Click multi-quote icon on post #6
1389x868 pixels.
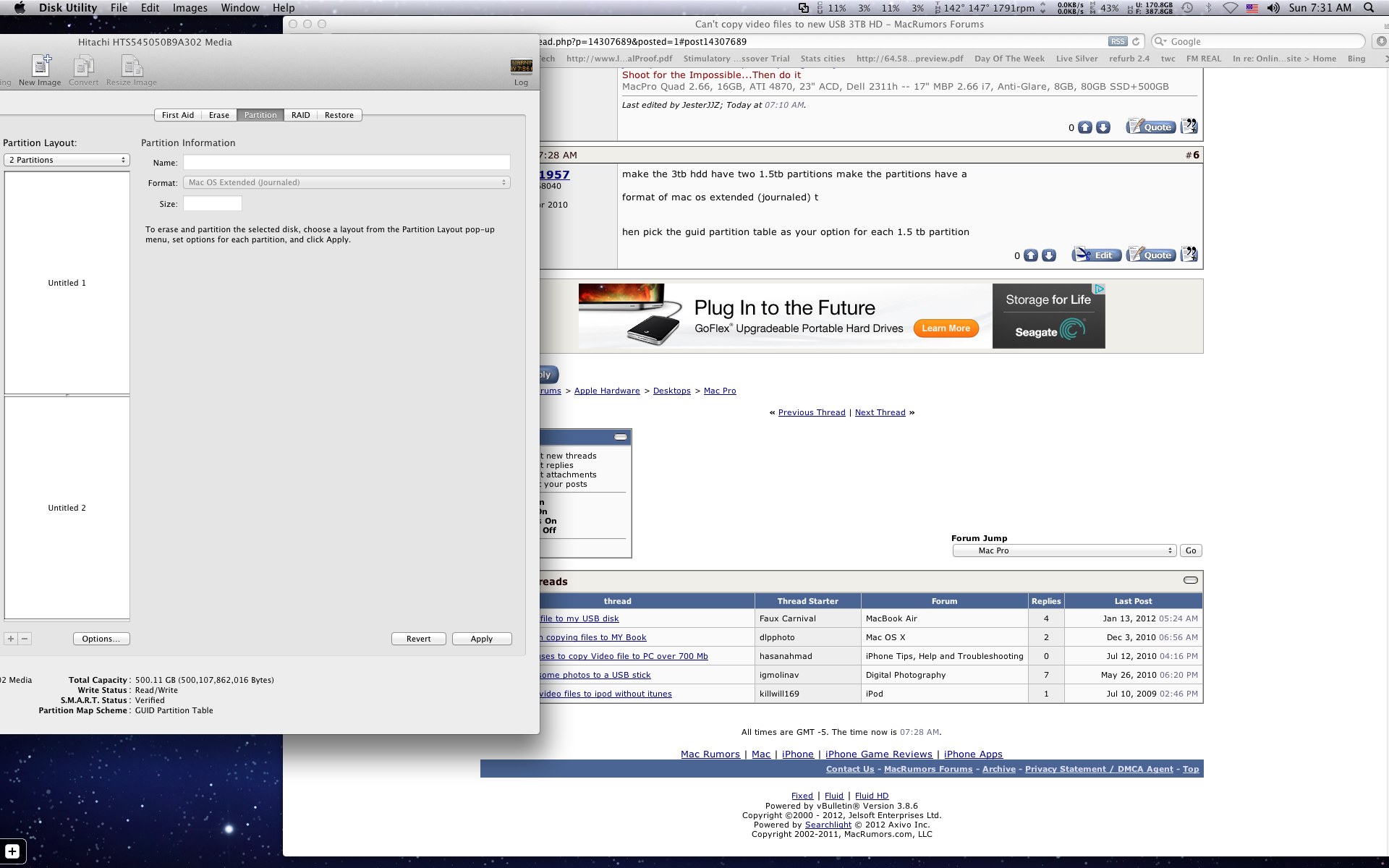tap(1189, 255)
